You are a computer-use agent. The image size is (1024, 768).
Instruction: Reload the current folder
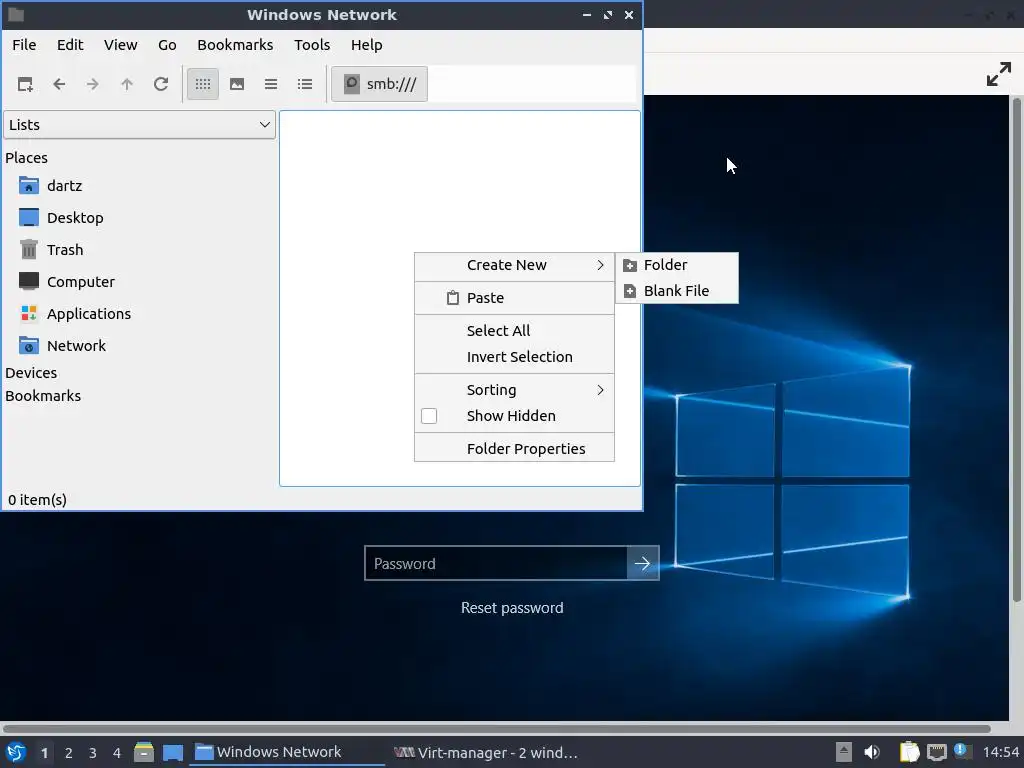click(x=161, y=84)
